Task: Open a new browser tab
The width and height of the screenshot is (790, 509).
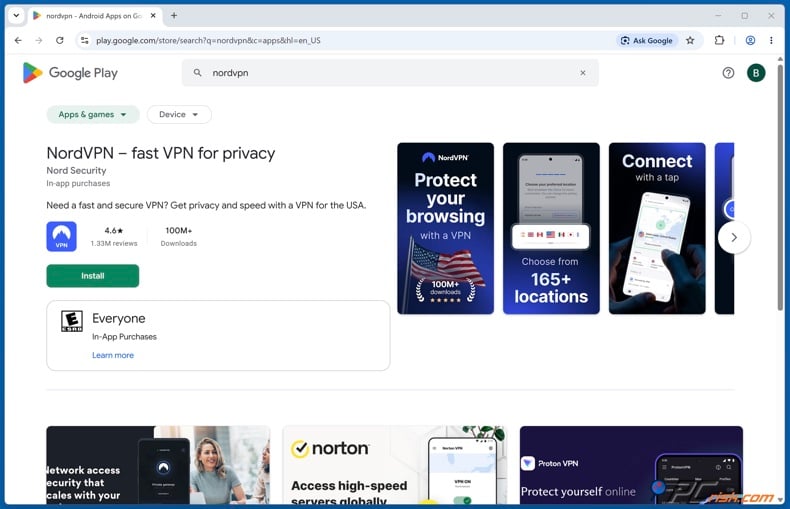Action: pyautogui.click(x=174, y=16)
